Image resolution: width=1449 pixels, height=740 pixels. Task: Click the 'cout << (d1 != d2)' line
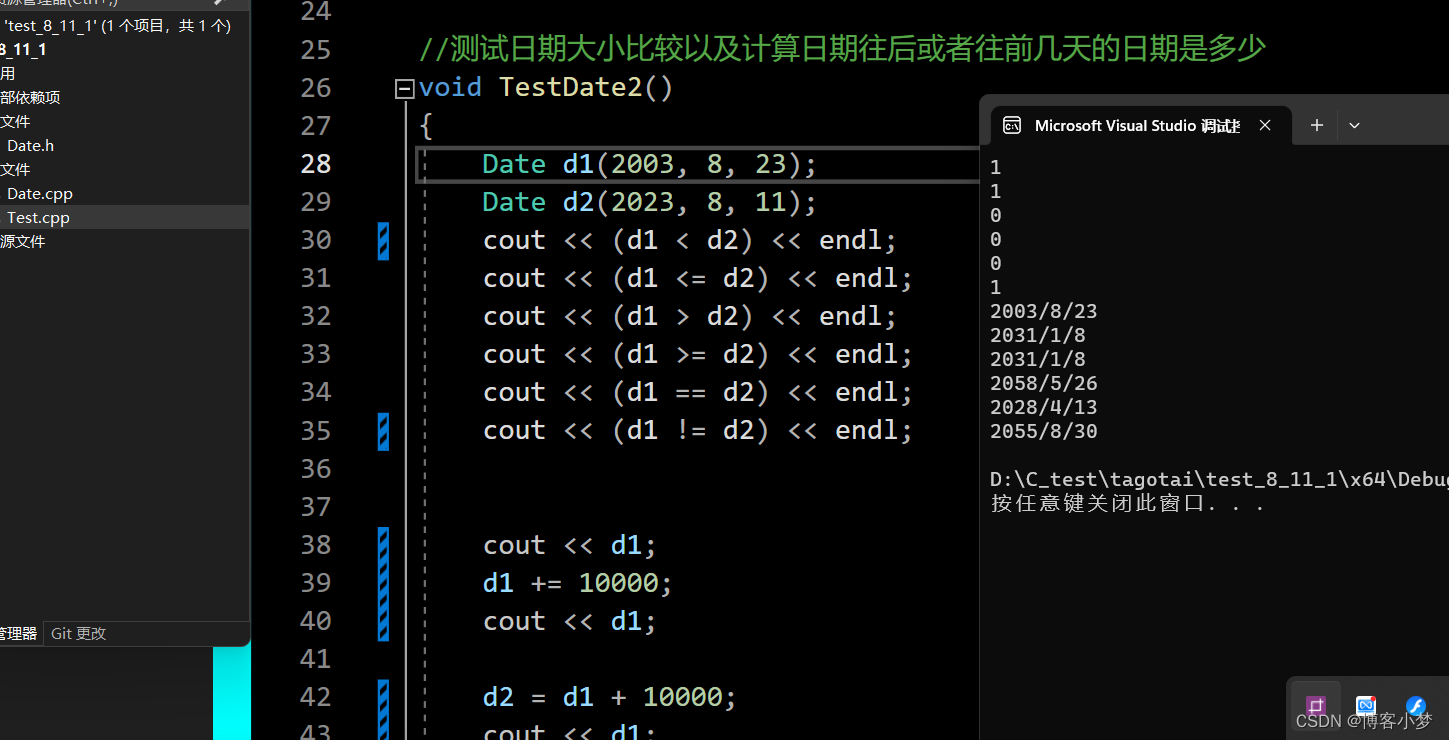698,430
